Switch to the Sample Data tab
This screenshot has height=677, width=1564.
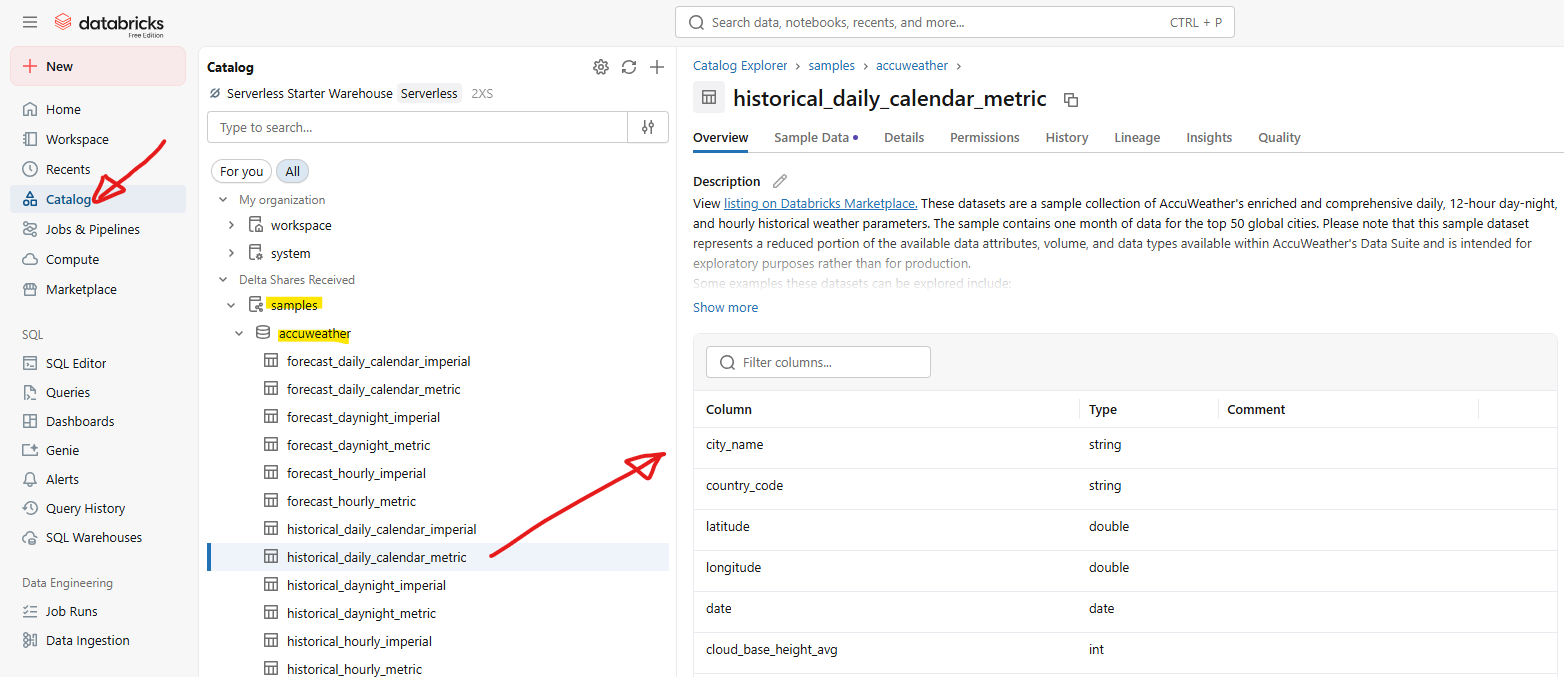pyautogui.click(x=811, y=137)
